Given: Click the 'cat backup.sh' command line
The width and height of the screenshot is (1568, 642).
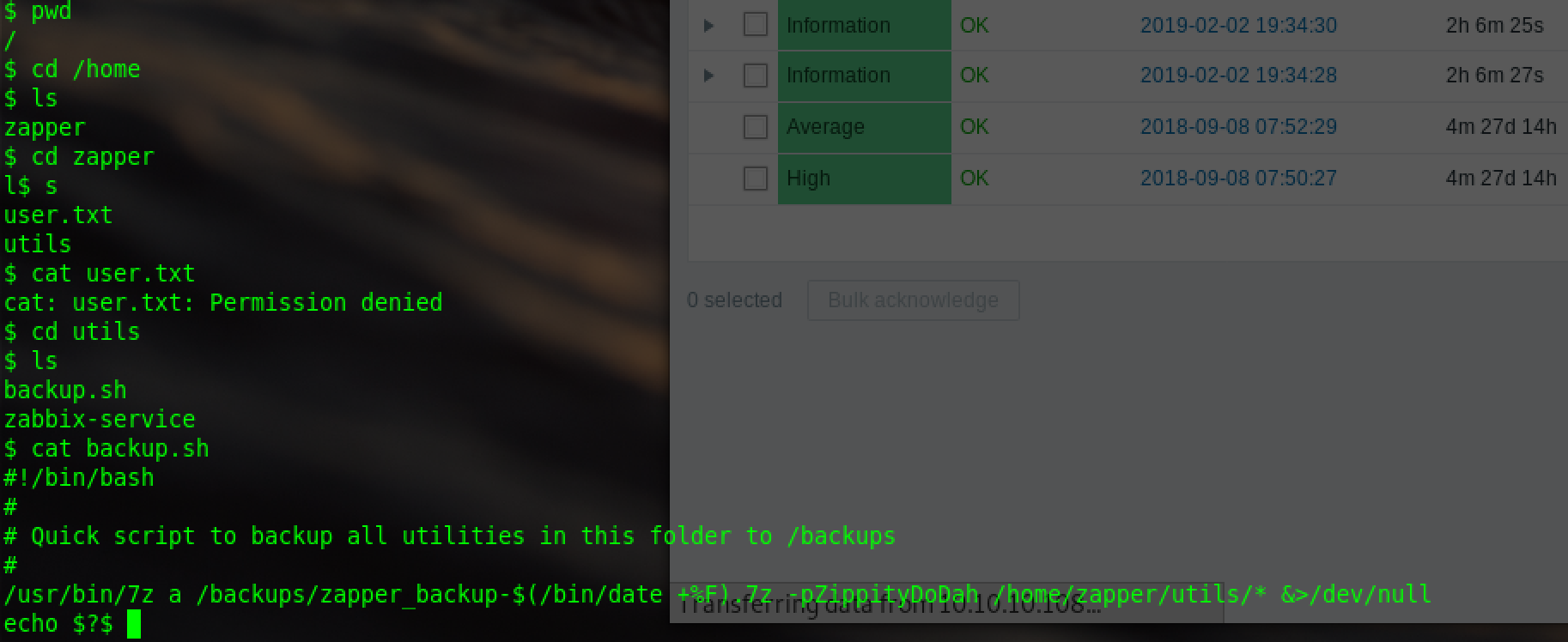Looking at the screenshot, I should 106,449.
